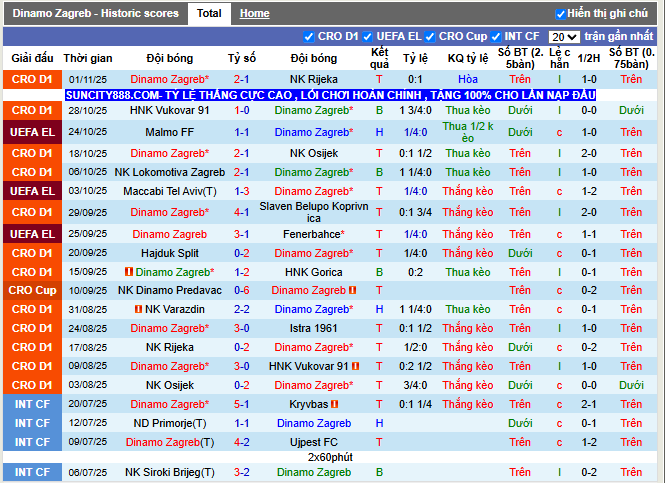Open Maccabi Tel Aviv(T) team link

tap(170, 191)
